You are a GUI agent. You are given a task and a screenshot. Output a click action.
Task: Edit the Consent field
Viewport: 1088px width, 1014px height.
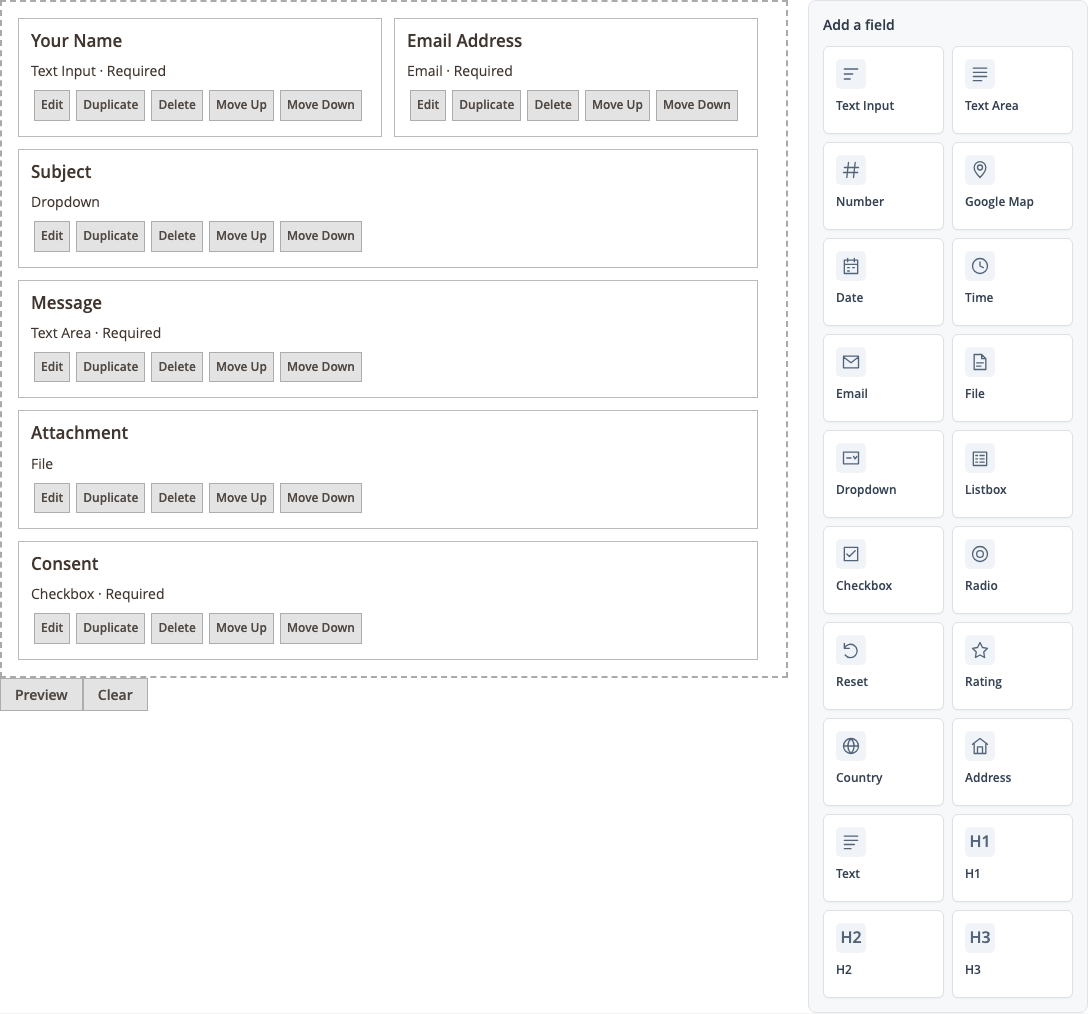tap(52, 628)
